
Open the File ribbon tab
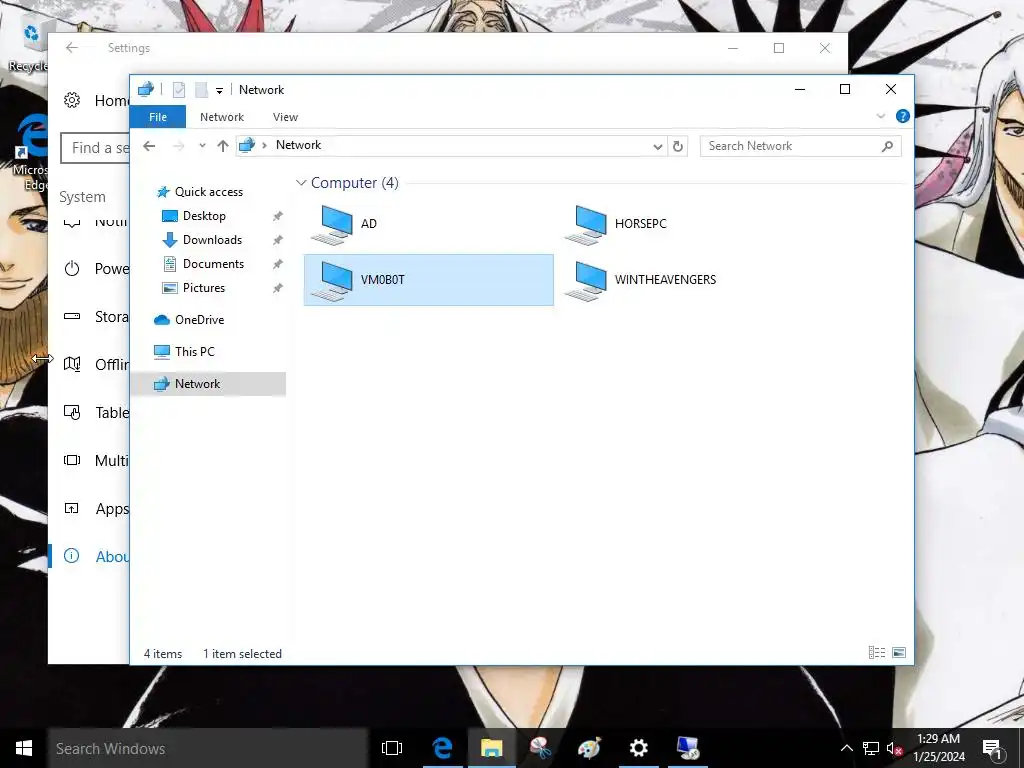(158, 117)
